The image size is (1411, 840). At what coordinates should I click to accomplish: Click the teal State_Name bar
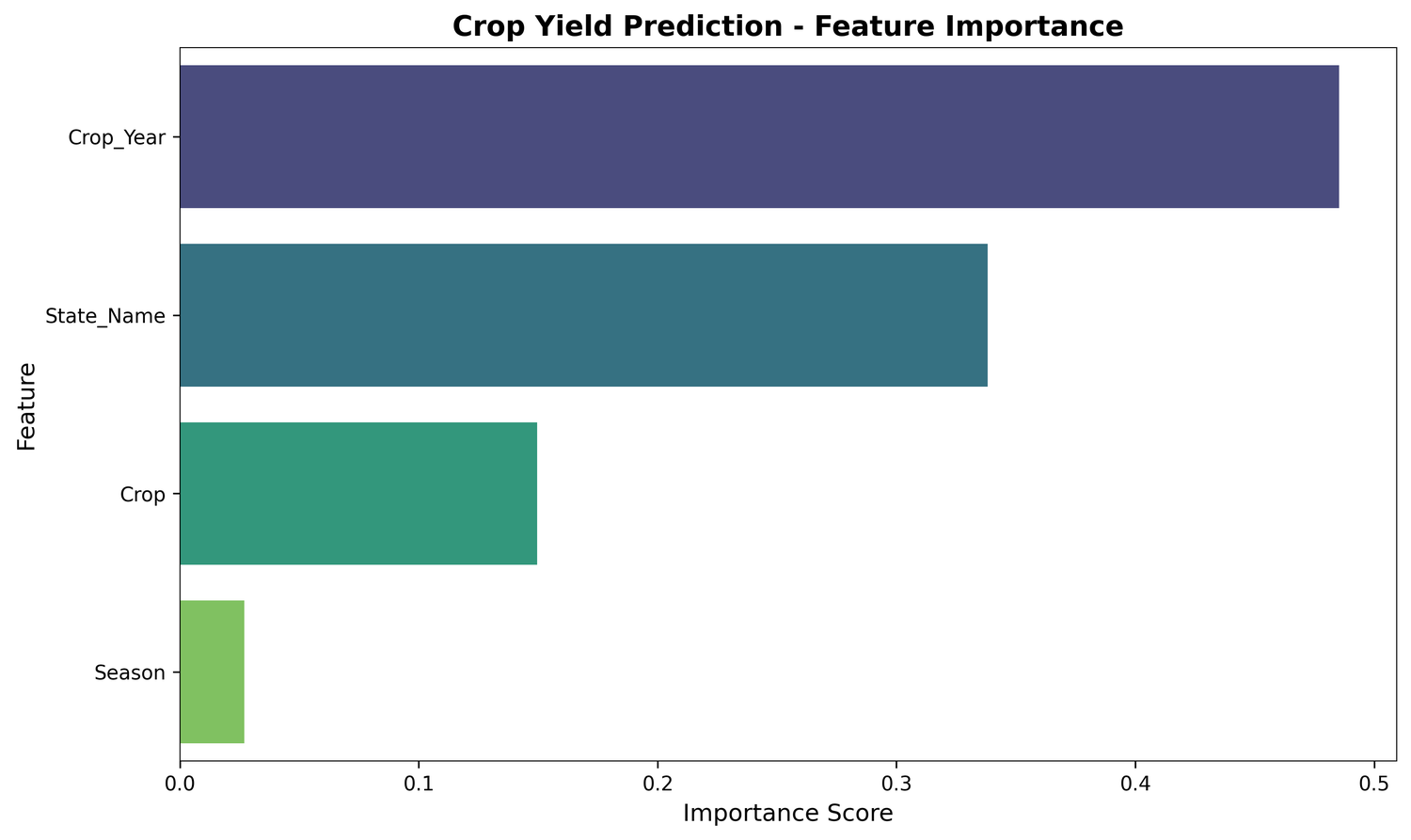pos(583,315)
